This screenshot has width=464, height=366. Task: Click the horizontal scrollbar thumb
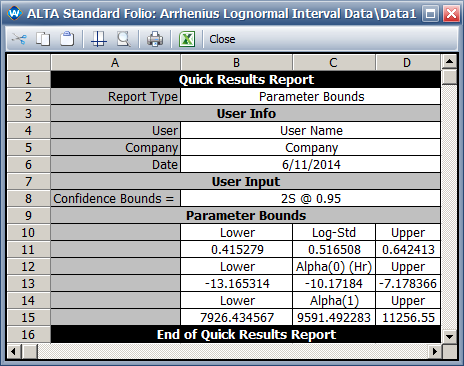(x=29, y=351)
